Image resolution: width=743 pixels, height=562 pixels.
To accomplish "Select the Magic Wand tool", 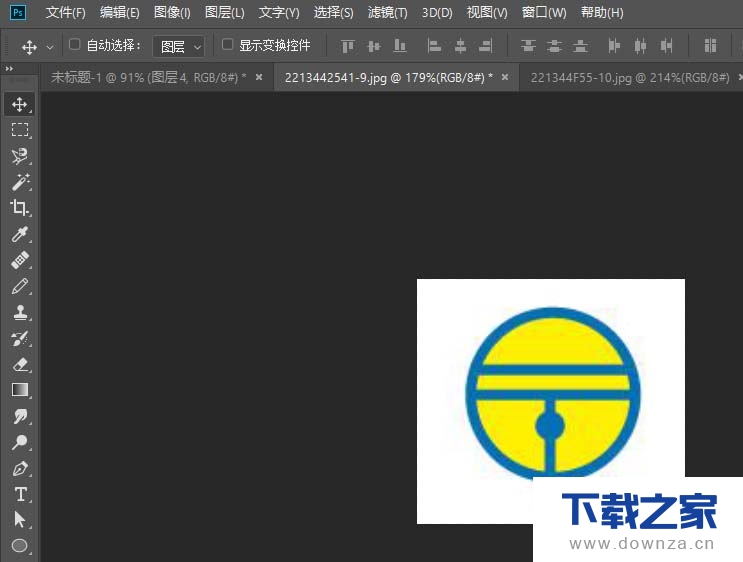I will pyautogui.click(x=19, y=182).
